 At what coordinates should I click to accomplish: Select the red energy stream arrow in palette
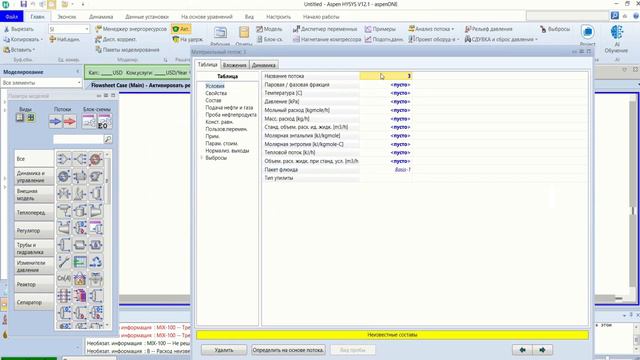(x=70, y=121)
